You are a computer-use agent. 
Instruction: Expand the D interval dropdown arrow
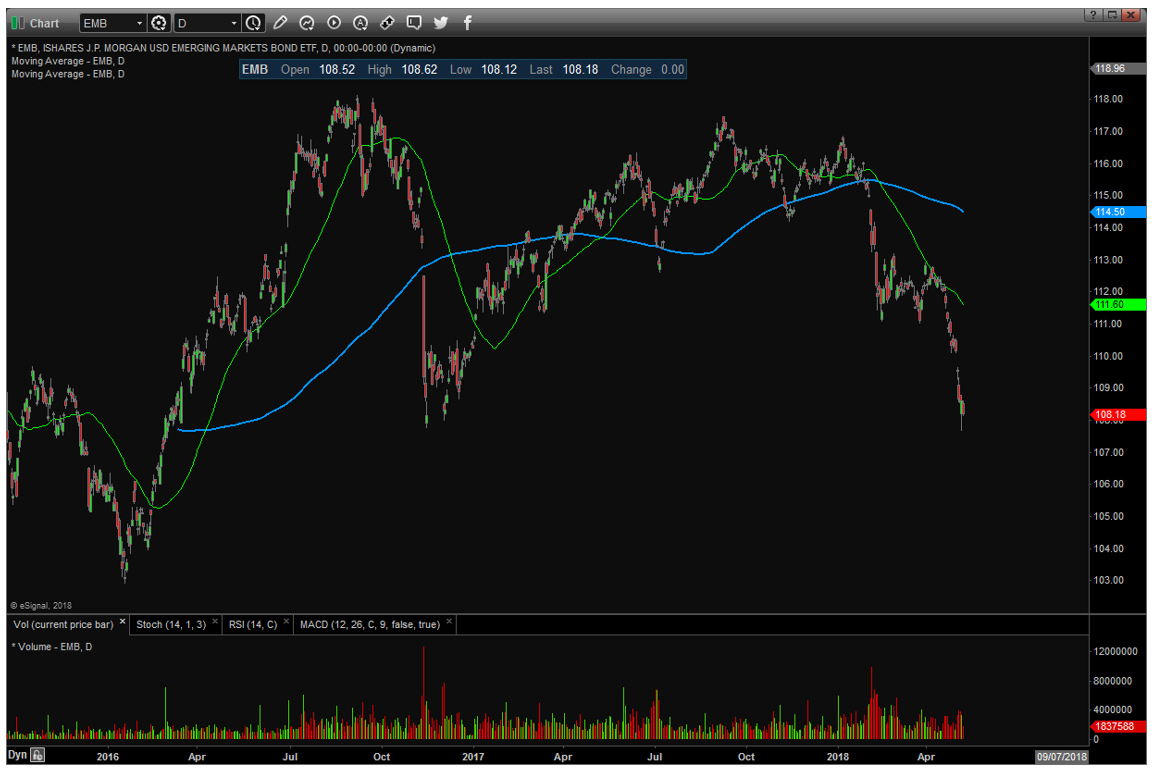click(x=234, y=24)
